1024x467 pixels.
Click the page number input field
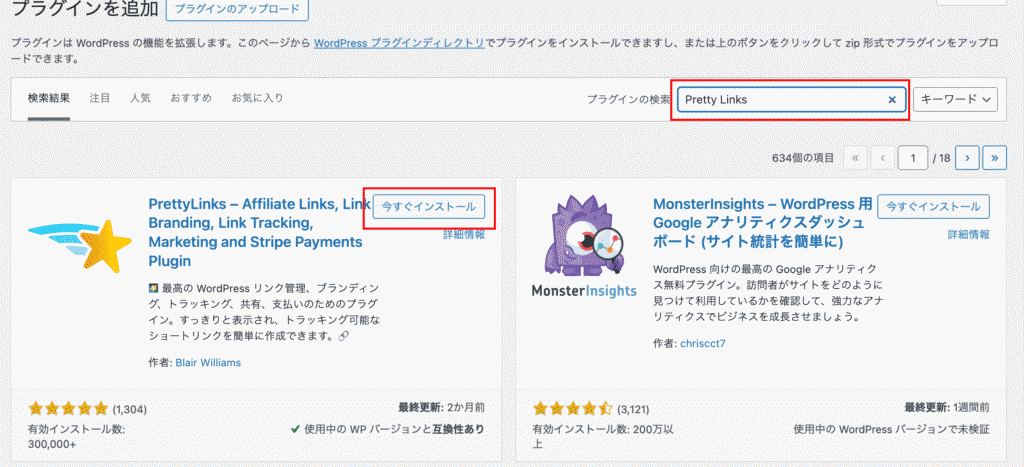912,158
